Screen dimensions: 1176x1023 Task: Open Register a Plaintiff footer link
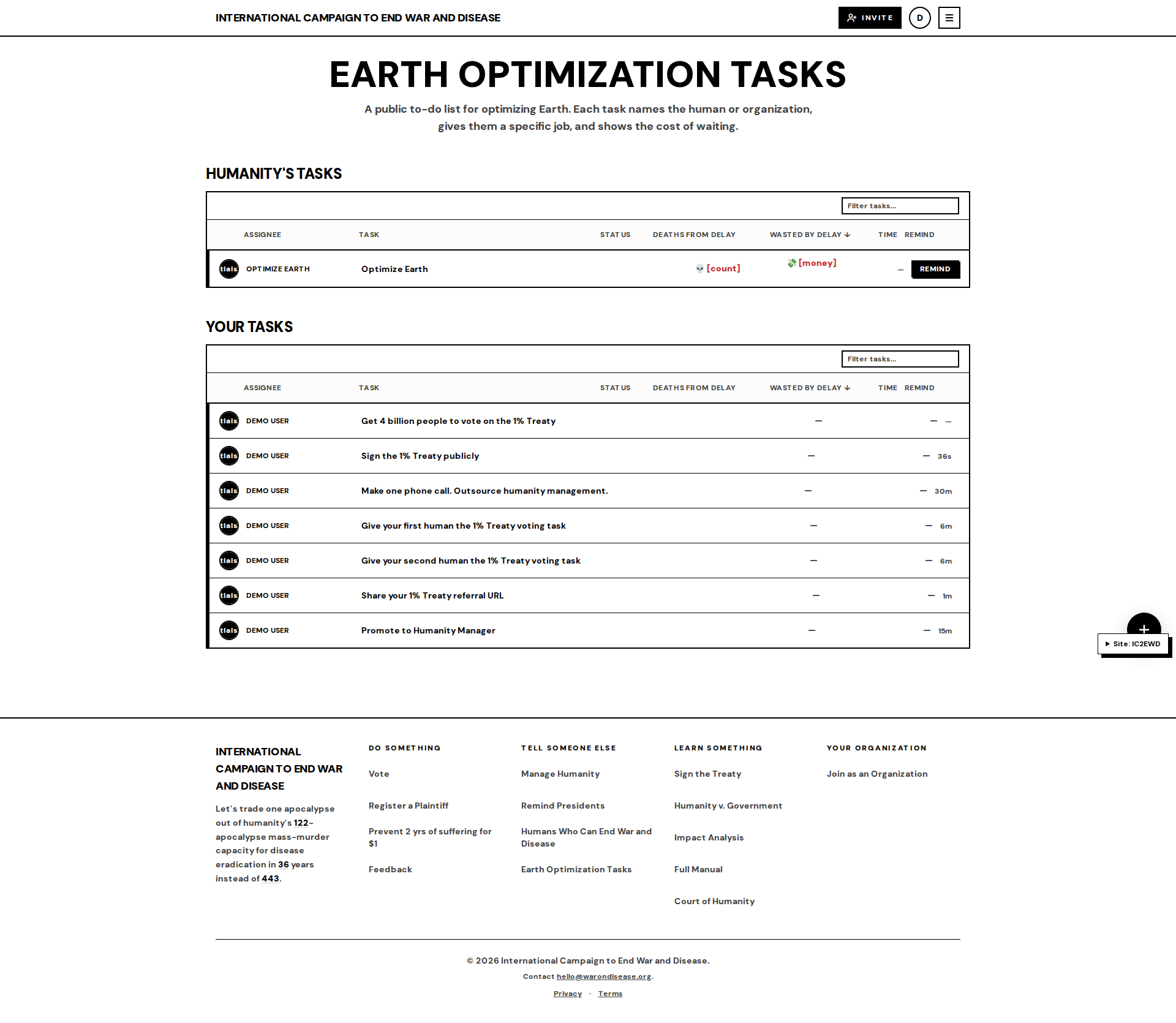coord(409,806)
